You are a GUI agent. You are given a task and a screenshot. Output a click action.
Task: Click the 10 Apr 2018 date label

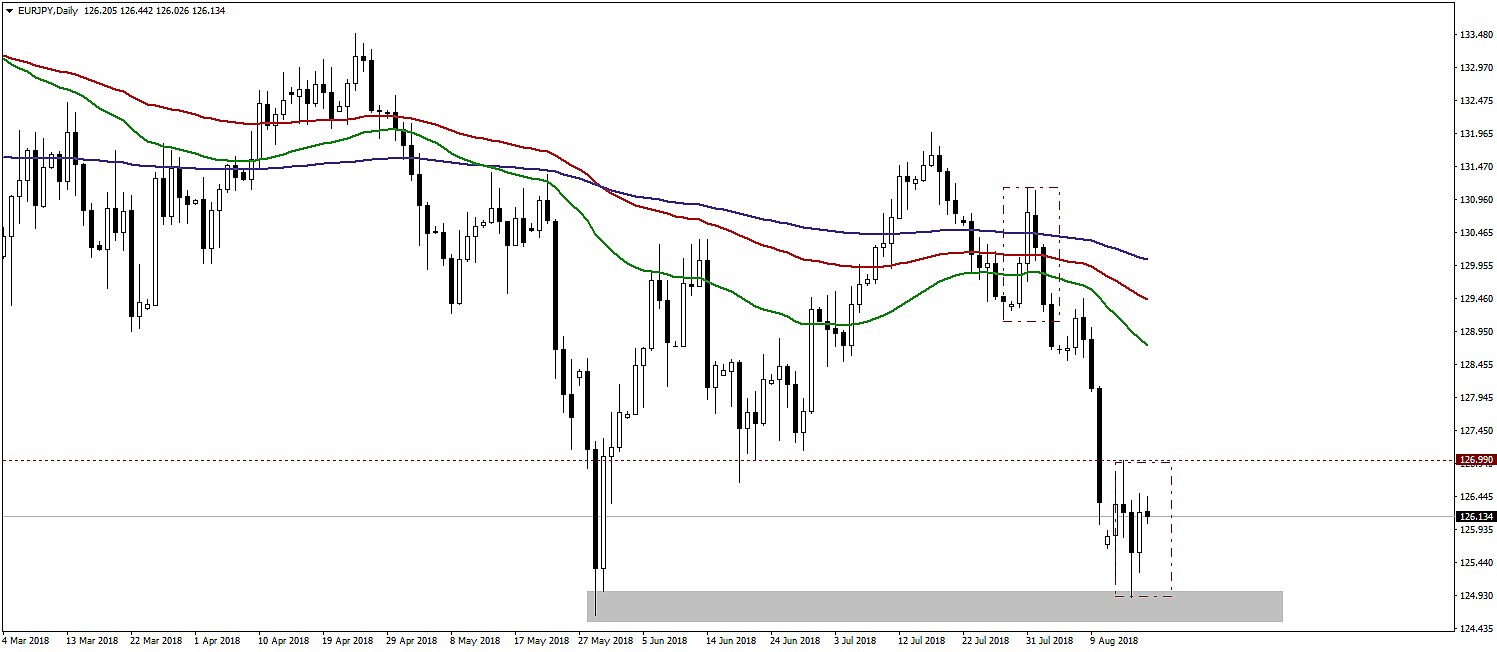[x=283, y=640]
